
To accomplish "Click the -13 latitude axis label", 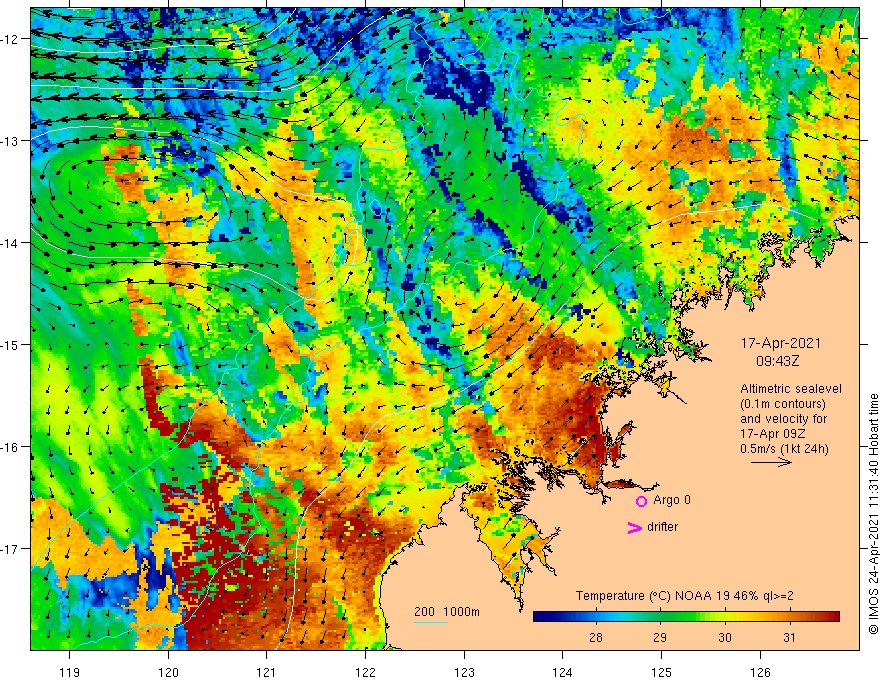I will click(x=11, y=141).
